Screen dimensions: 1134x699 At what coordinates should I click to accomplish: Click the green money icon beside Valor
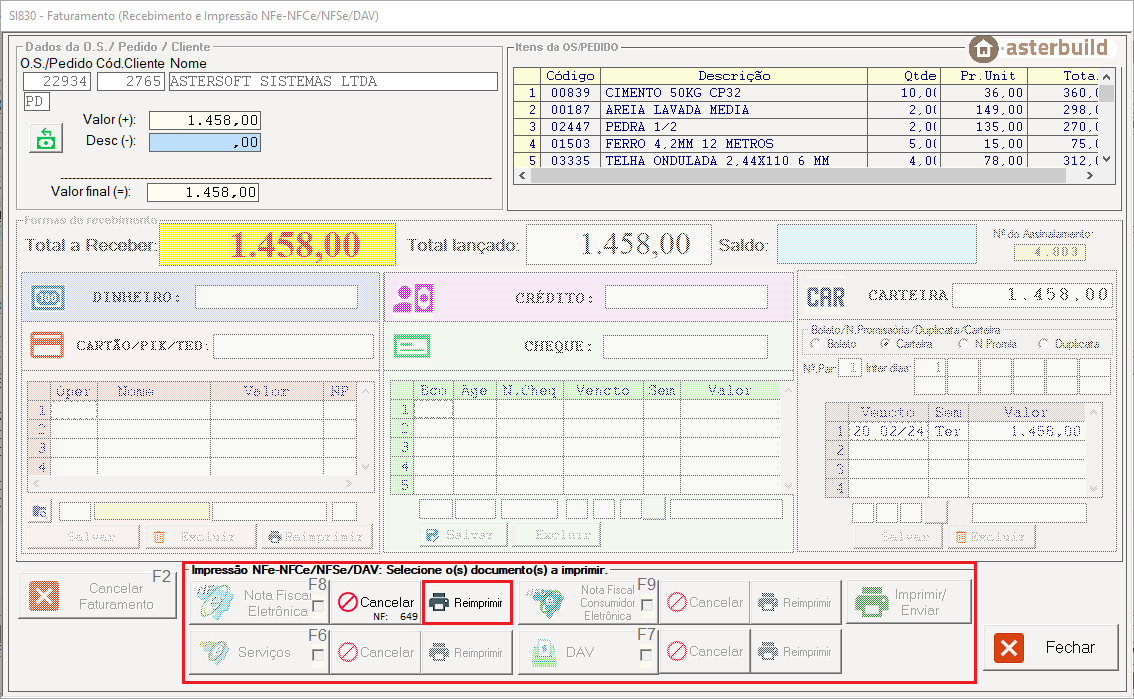point(45,139)
